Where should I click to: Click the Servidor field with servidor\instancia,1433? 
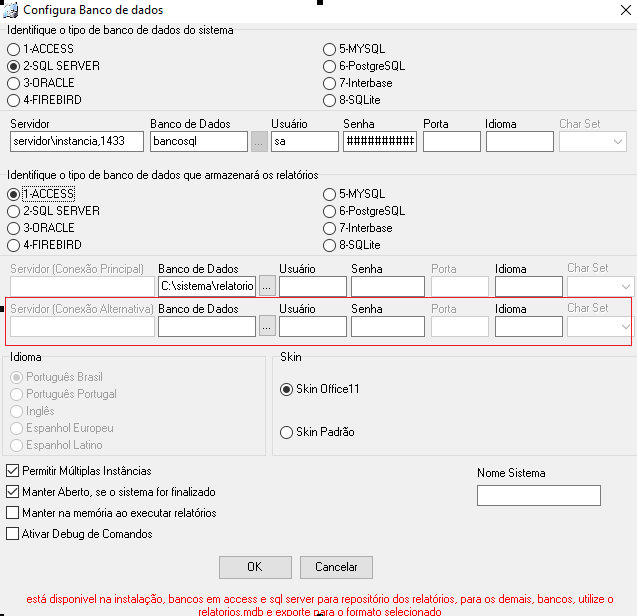(77, 141)
